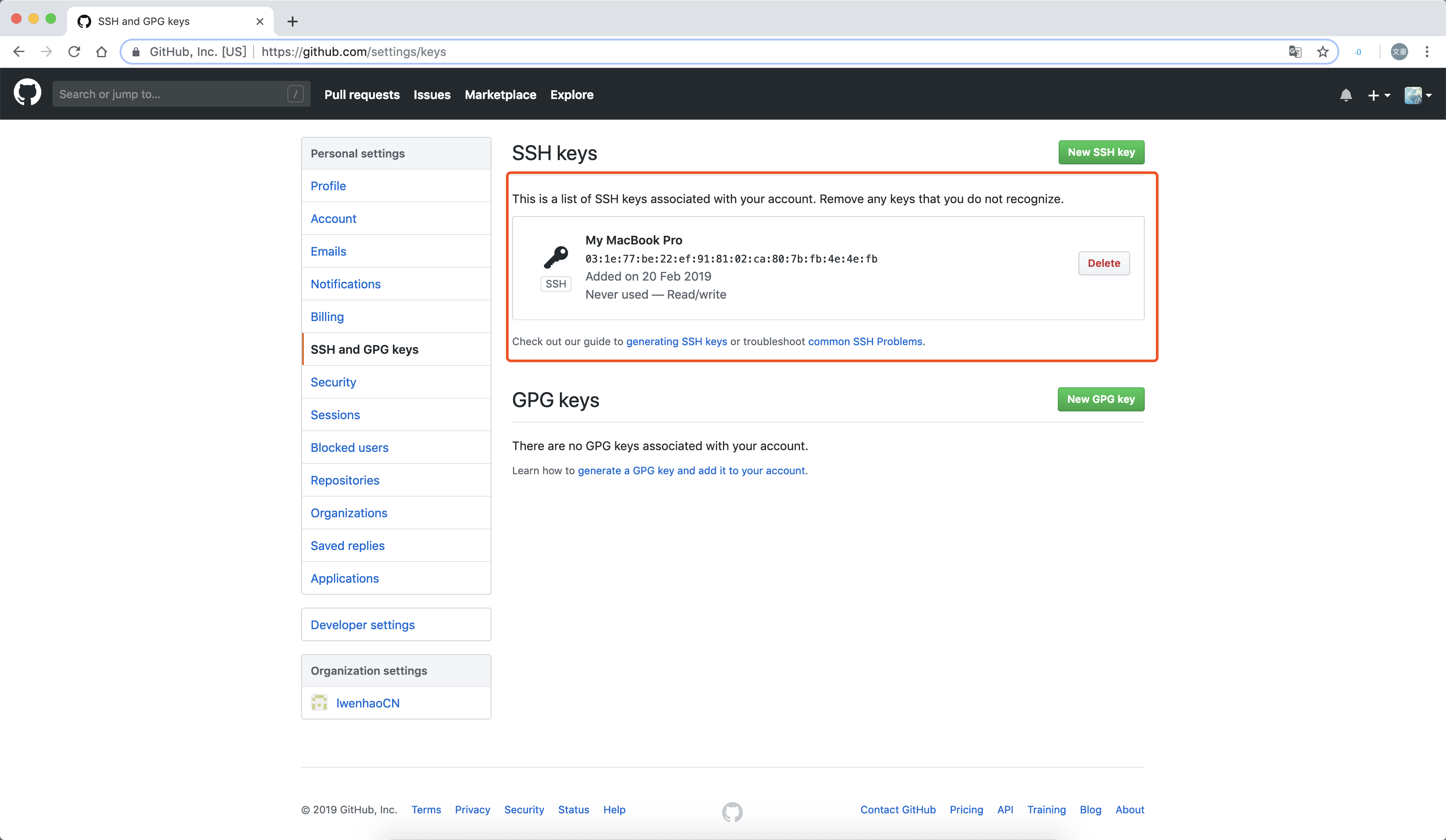Open Applications settings

coord(396,578)
